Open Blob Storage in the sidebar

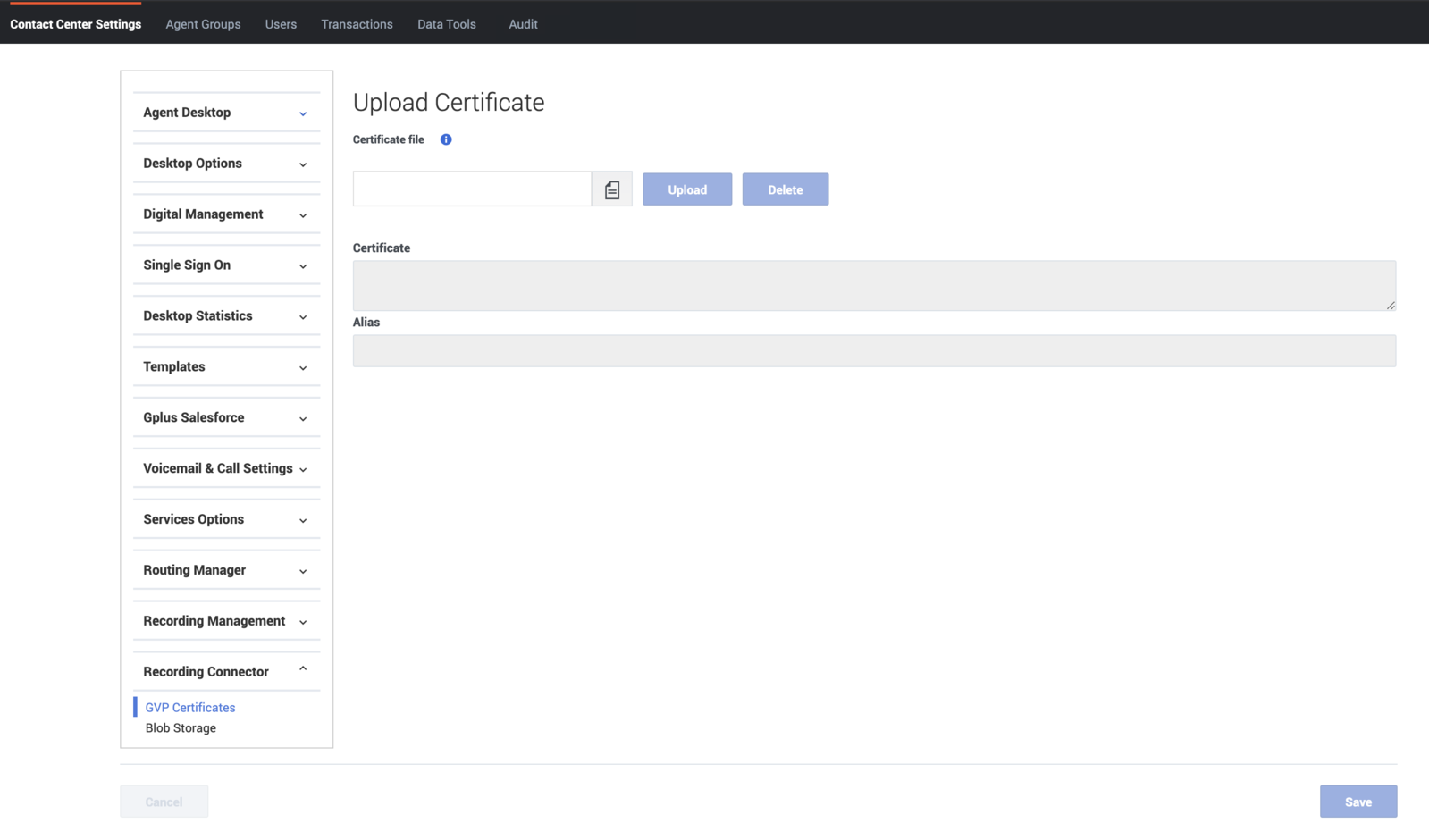coord(181,728)
